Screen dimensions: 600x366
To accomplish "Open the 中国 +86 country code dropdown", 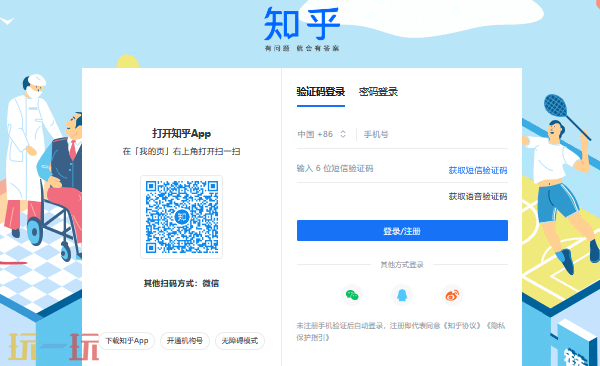I will click(322, 134).
